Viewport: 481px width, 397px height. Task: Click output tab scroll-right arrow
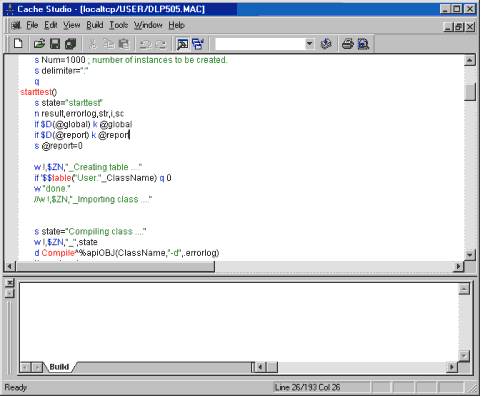(x=37, y=367)
